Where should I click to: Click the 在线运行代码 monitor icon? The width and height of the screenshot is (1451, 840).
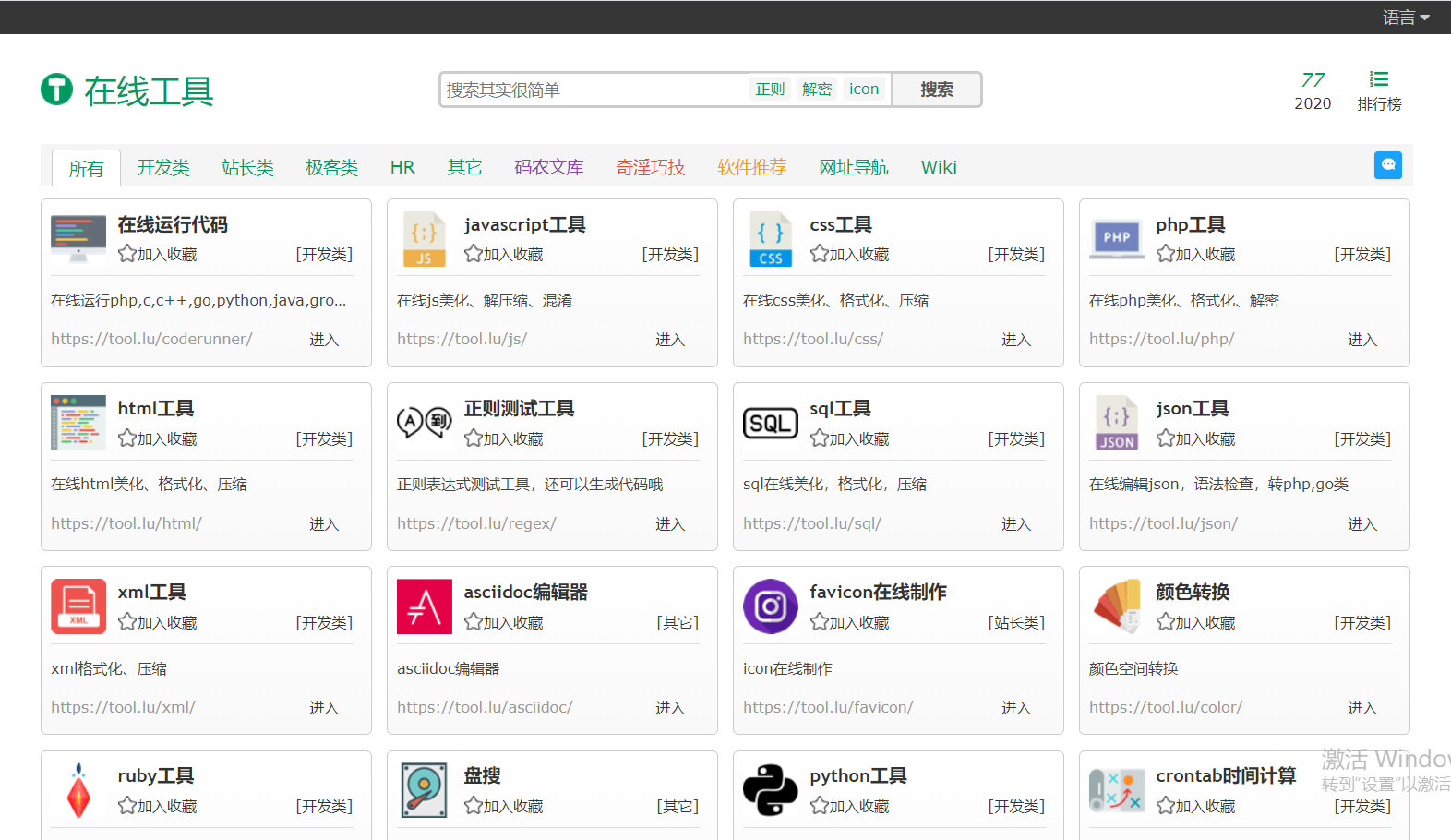click(78, 239)
